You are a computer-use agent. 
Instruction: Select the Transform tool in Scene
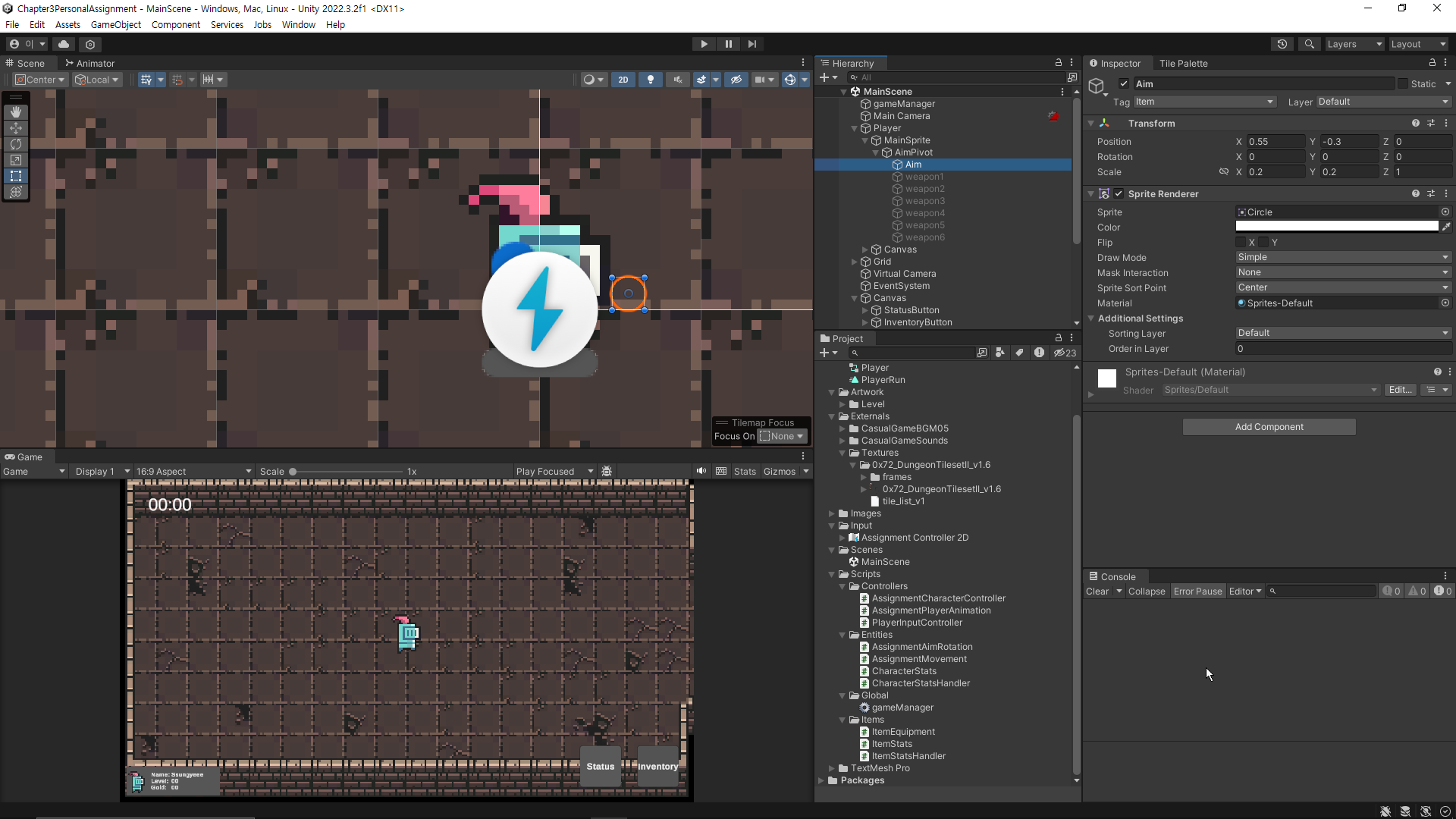15,192
